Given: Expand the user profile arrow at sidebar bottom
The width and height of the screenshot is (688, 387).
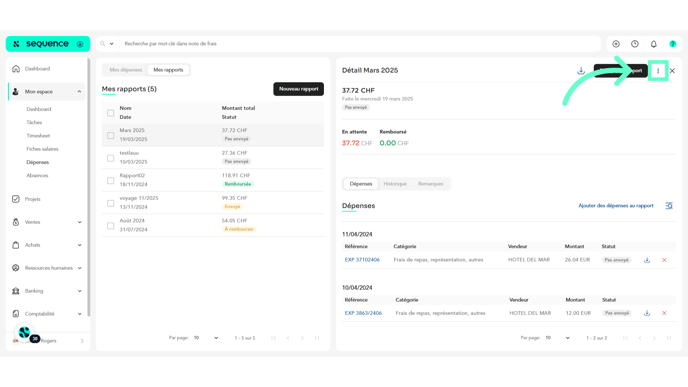Looking at the screenshot, I should pyautogui.click(x=82, y=341).
